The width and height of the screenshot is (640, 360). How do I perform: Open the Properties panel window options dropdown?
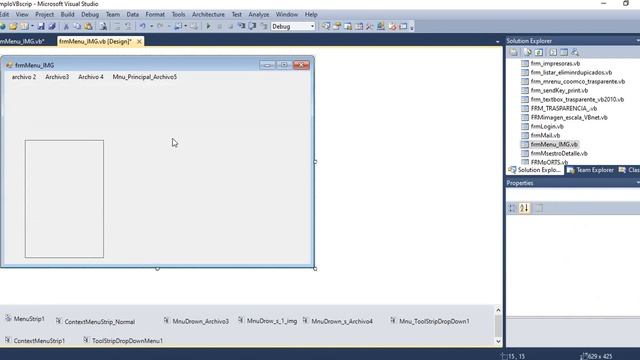(638, 183)
